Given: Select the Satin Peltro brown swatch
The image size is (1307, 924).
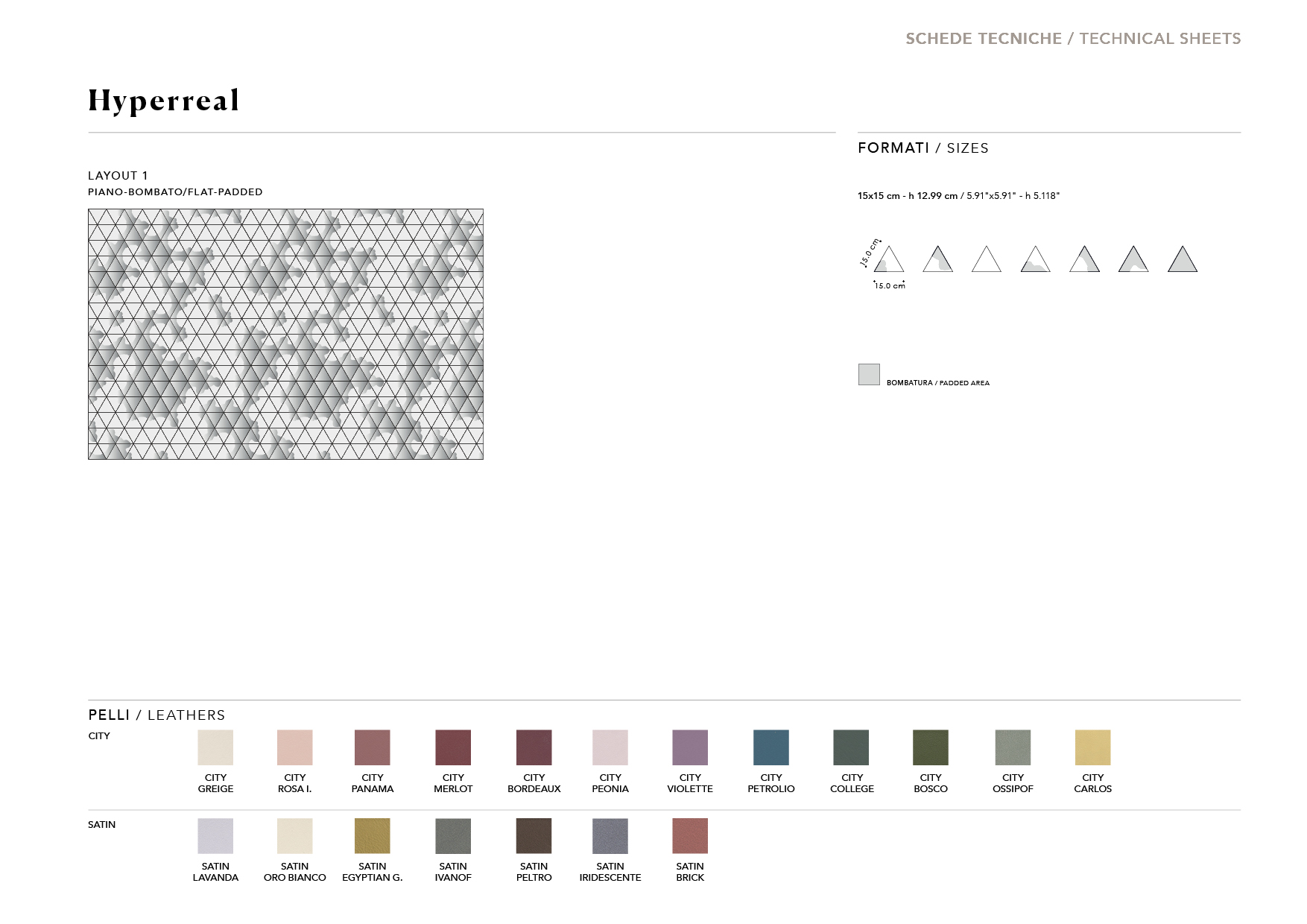Looking at the screenshot, I should [x=534, y=836].
